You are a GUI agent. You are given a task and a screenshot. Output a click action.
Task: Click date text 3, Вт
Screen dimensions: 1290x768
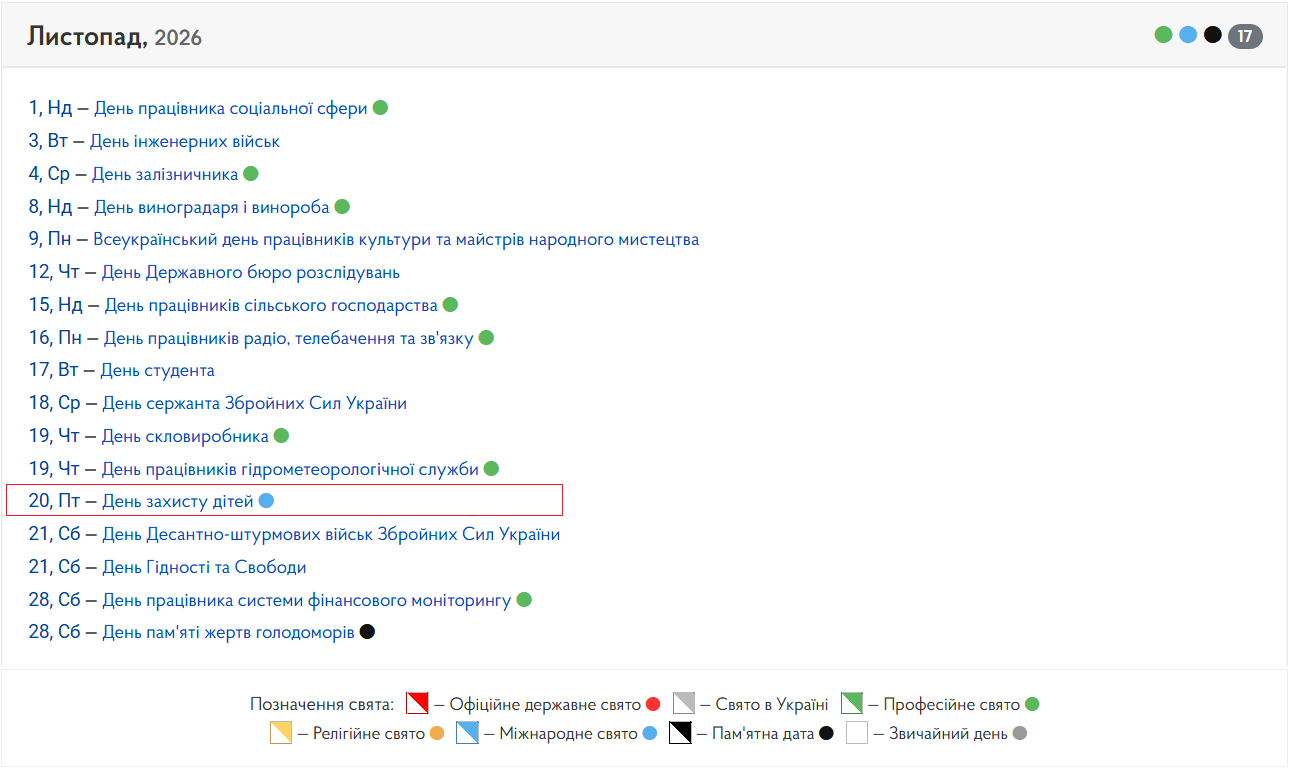click(48, 141)
